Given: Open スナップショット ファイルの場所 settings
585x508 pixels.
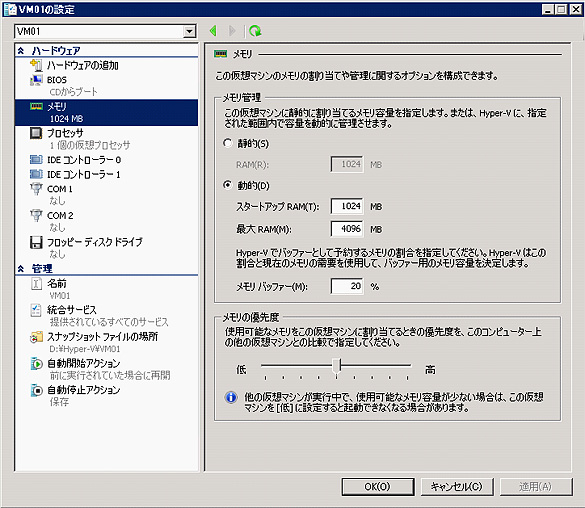Looking at the screenshot, I should 102,336.
